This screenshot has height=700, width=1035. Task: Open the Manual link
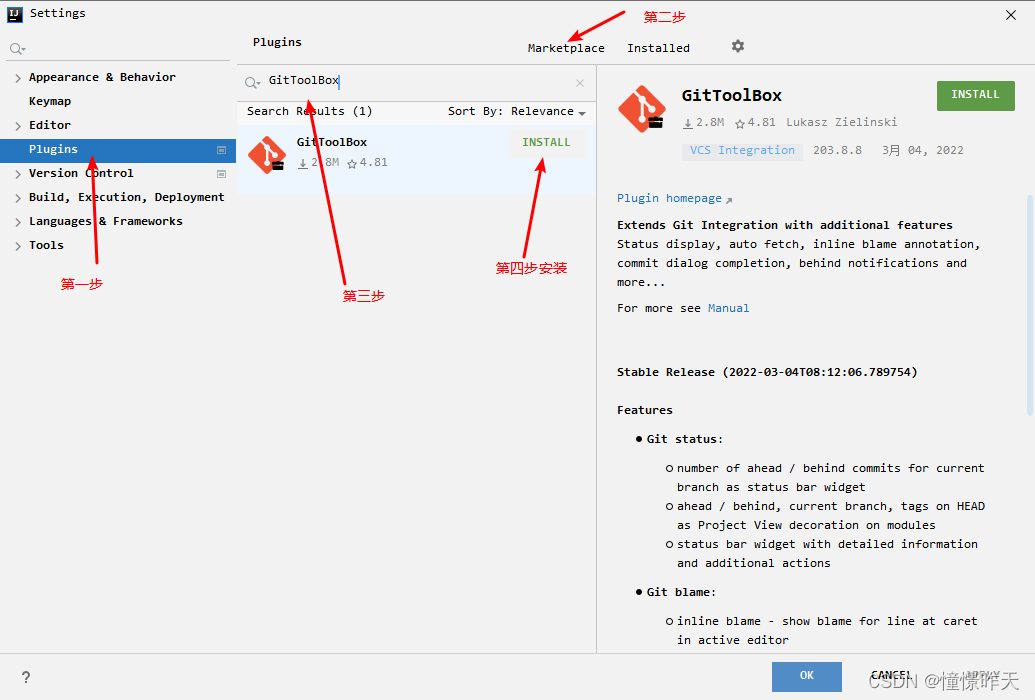728,308
